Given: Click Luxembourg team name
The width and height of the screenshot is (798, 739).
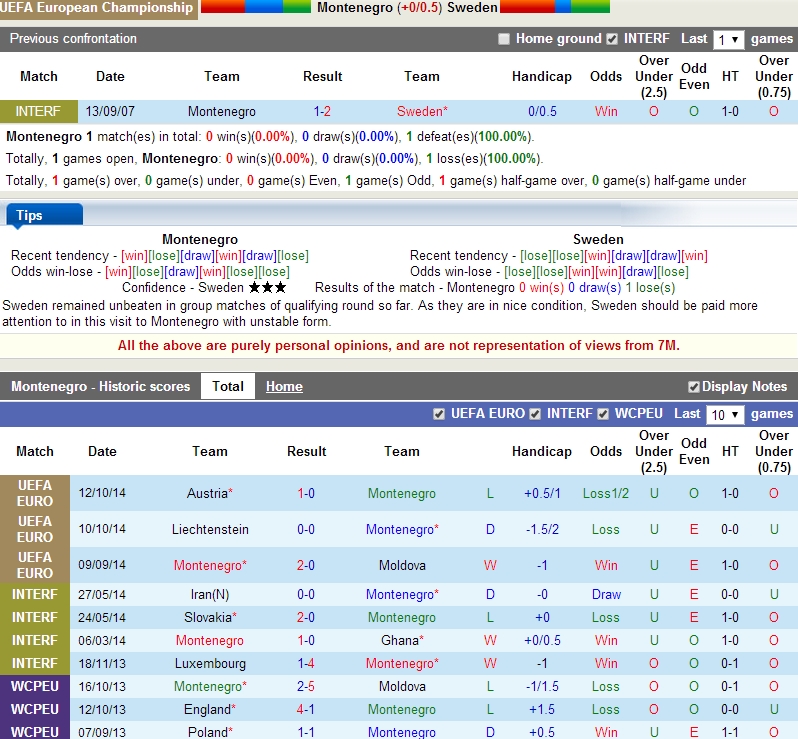Looking at the screenshot, I should pyautogui.click(x=210, y=663).
